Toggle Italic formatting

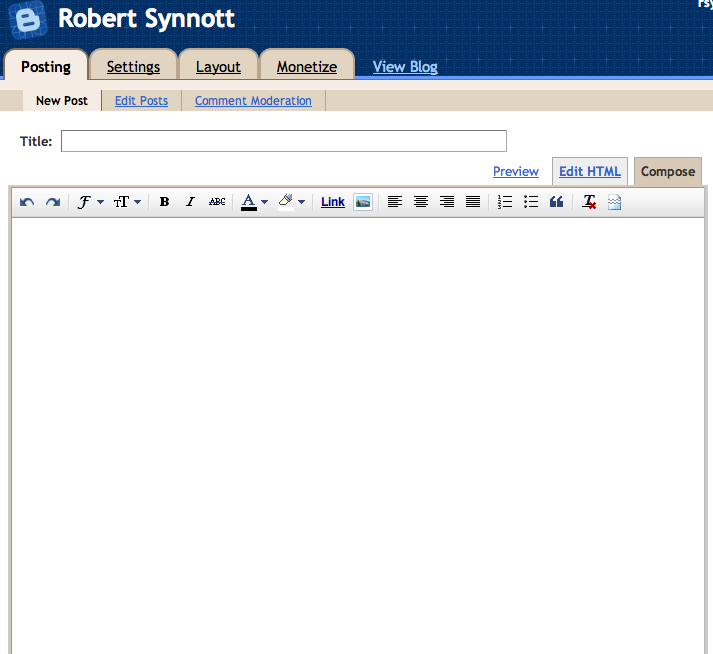[x=190, y=202]
